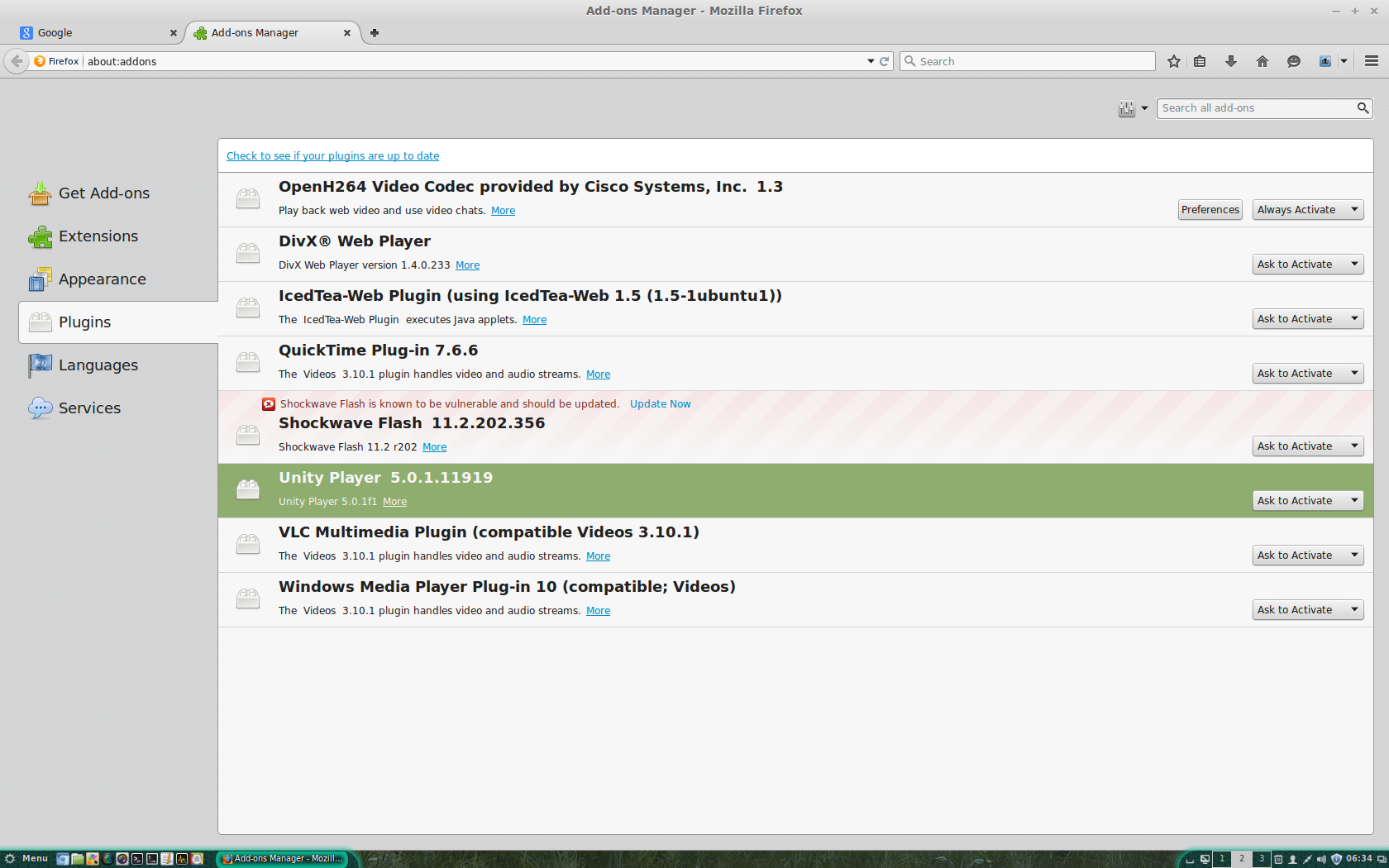
Task: Click More link for Unity Player
Action: tap(394, 502)
